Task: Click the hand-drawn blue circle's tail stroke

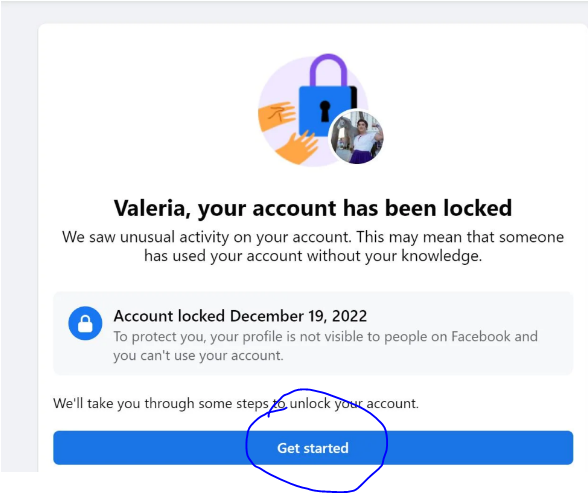Action: (277, 411)
